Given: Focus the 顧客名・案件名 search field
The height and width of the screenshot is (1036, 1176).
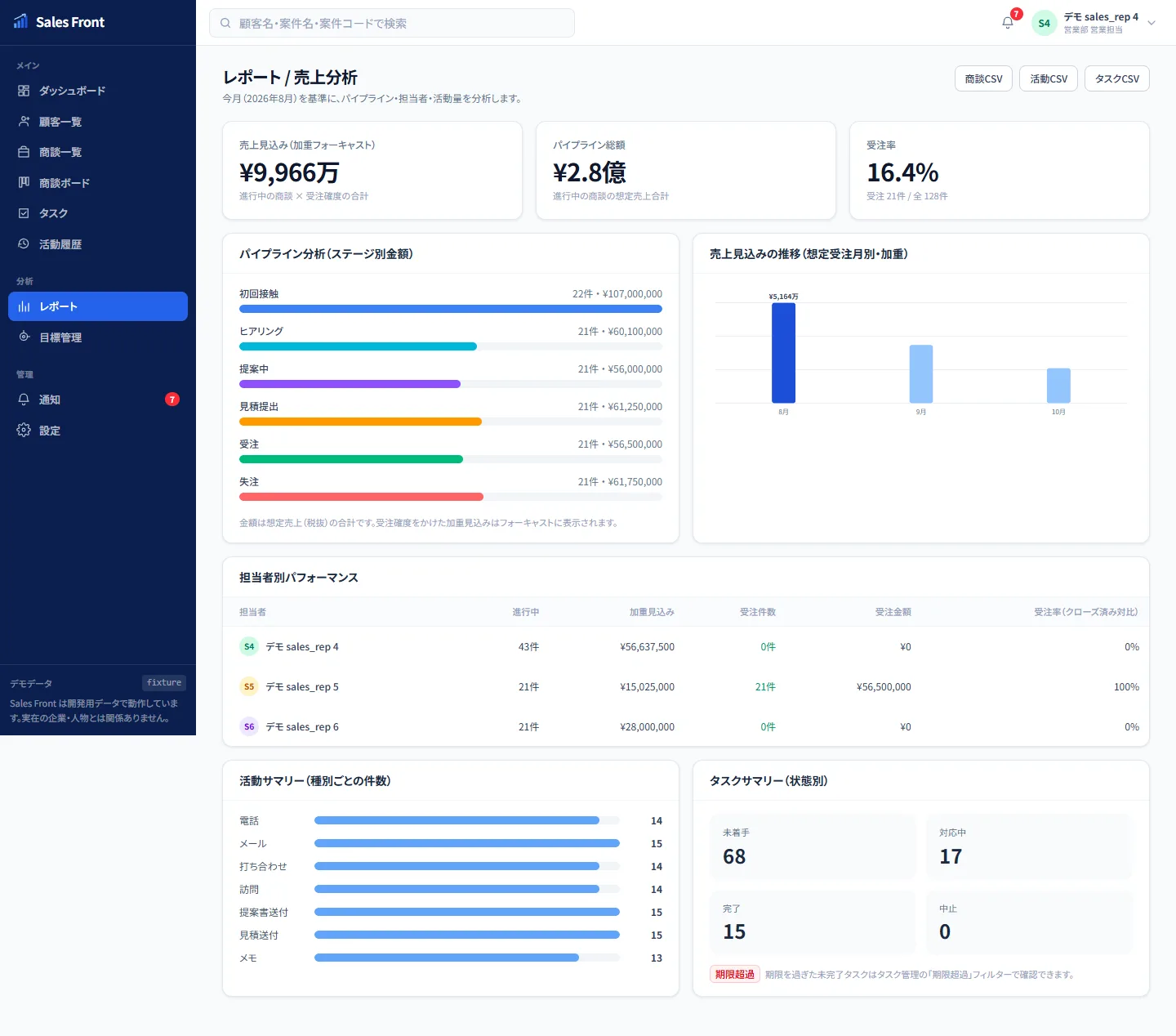Looking at the screenshot, I should click(392, 23).
